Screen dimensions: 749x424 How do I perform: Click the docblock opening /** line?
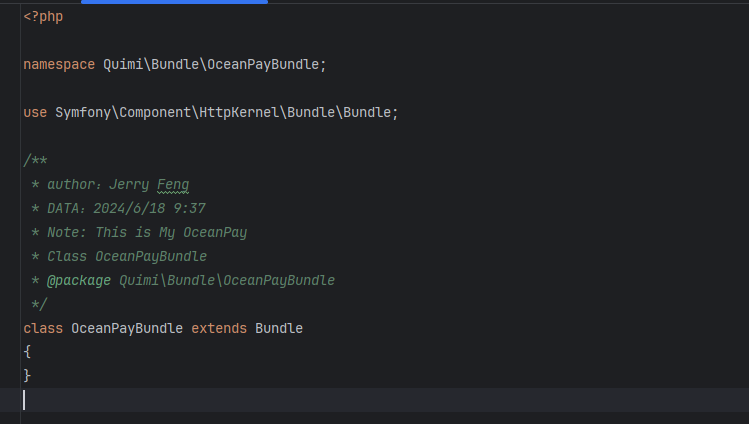[x=35, y=160]
